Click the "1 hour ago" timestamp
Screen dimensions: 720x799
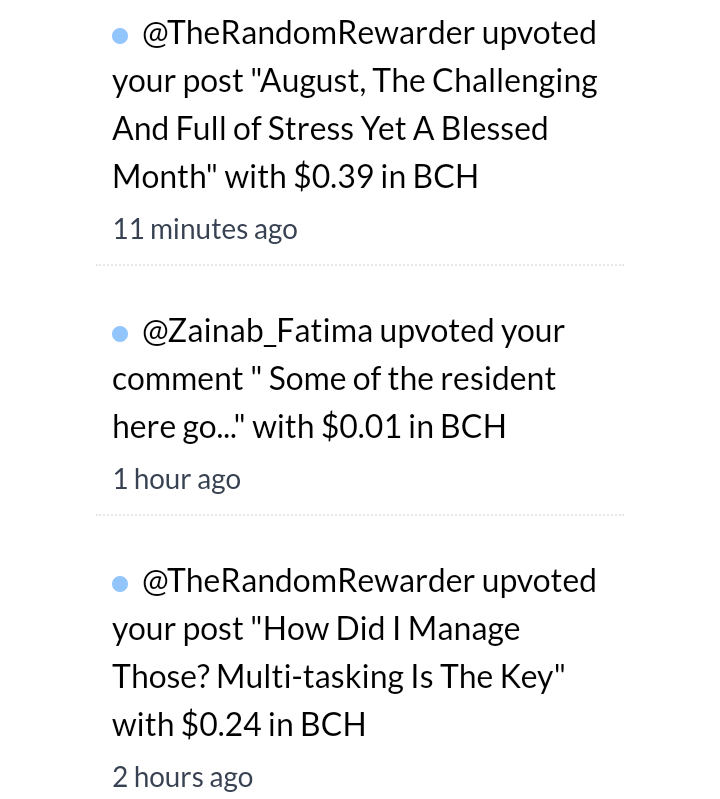177,480
